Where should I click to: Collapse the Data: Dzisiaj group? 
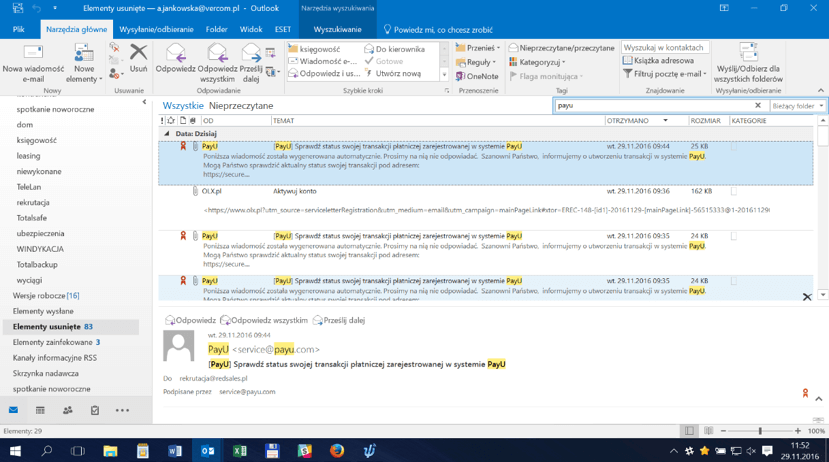click(x=166, y=133)
